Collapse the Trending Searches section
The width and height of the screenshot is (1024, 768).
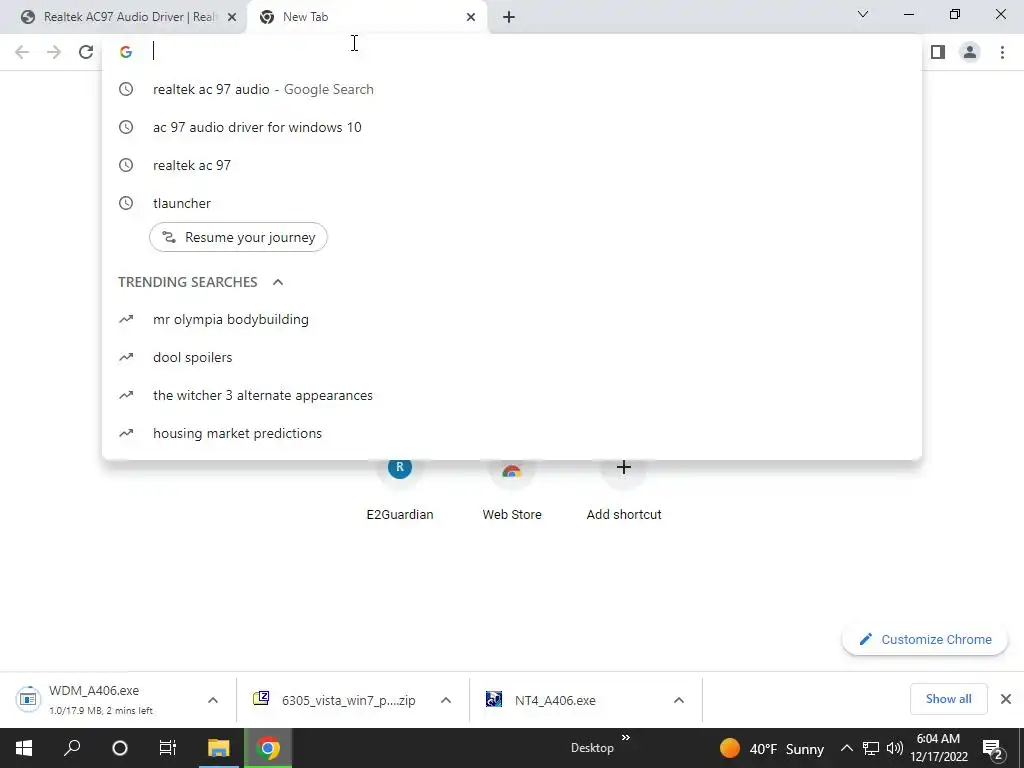tap(278, 282)
